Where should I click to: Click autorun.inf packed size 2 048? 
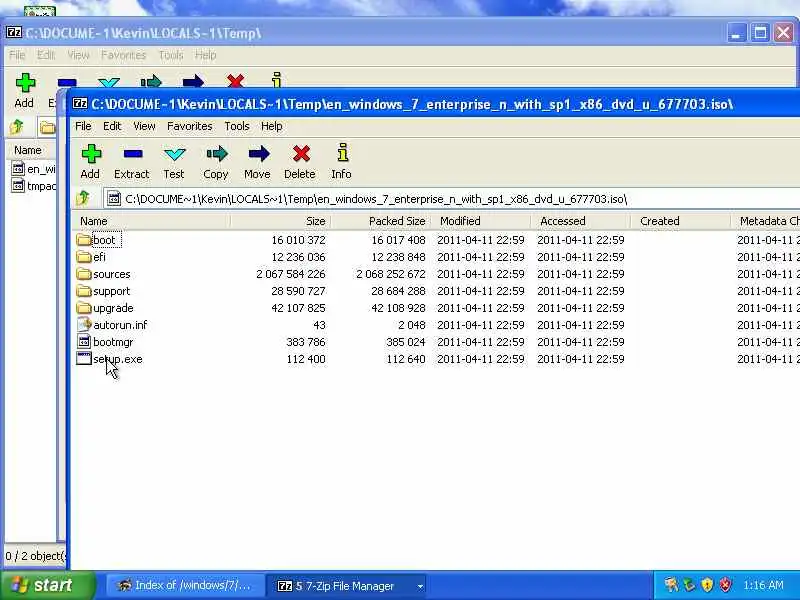tap(412, 324)
